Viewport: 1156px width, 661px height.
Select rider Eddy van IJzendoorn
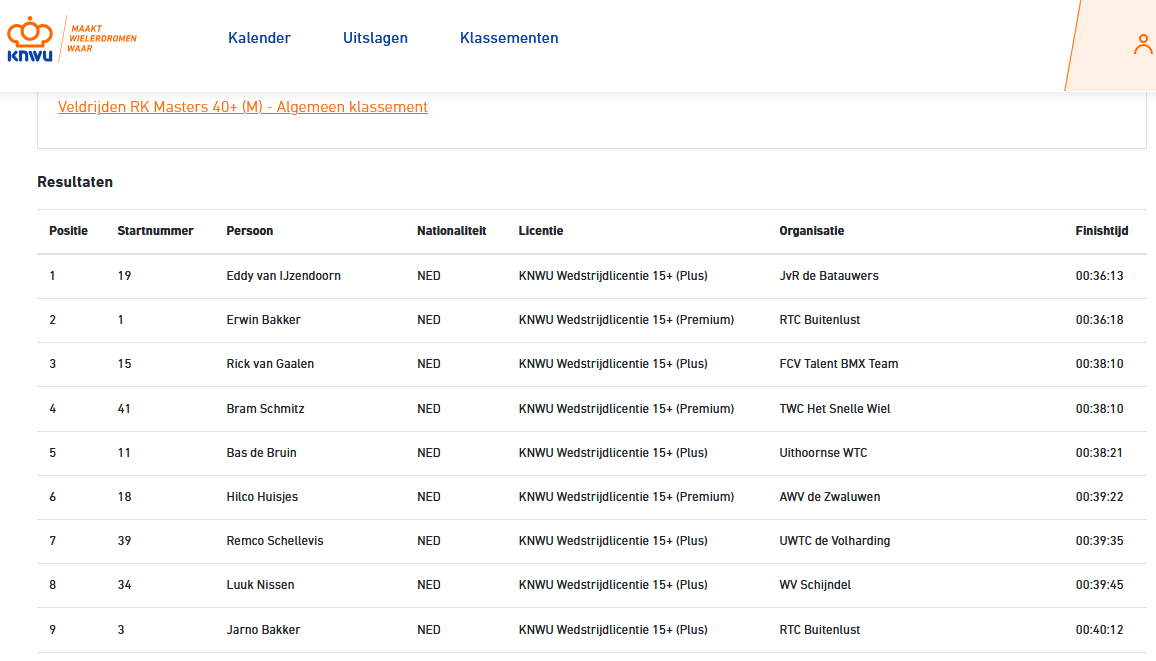pyautogui.click(x=283, y=276)
